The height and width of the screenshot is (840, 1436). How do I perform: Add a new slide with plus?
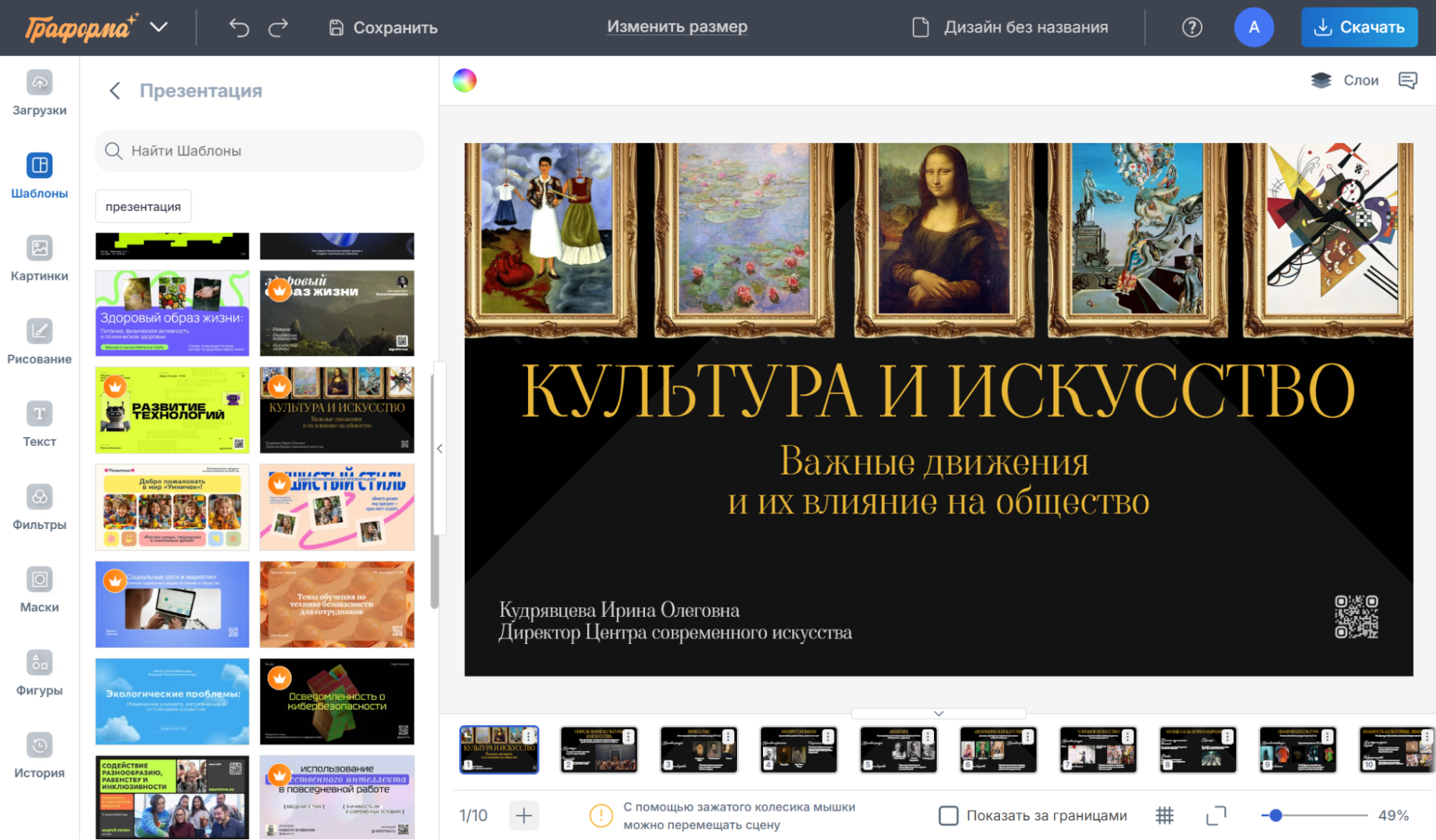(x=524, y=816)
